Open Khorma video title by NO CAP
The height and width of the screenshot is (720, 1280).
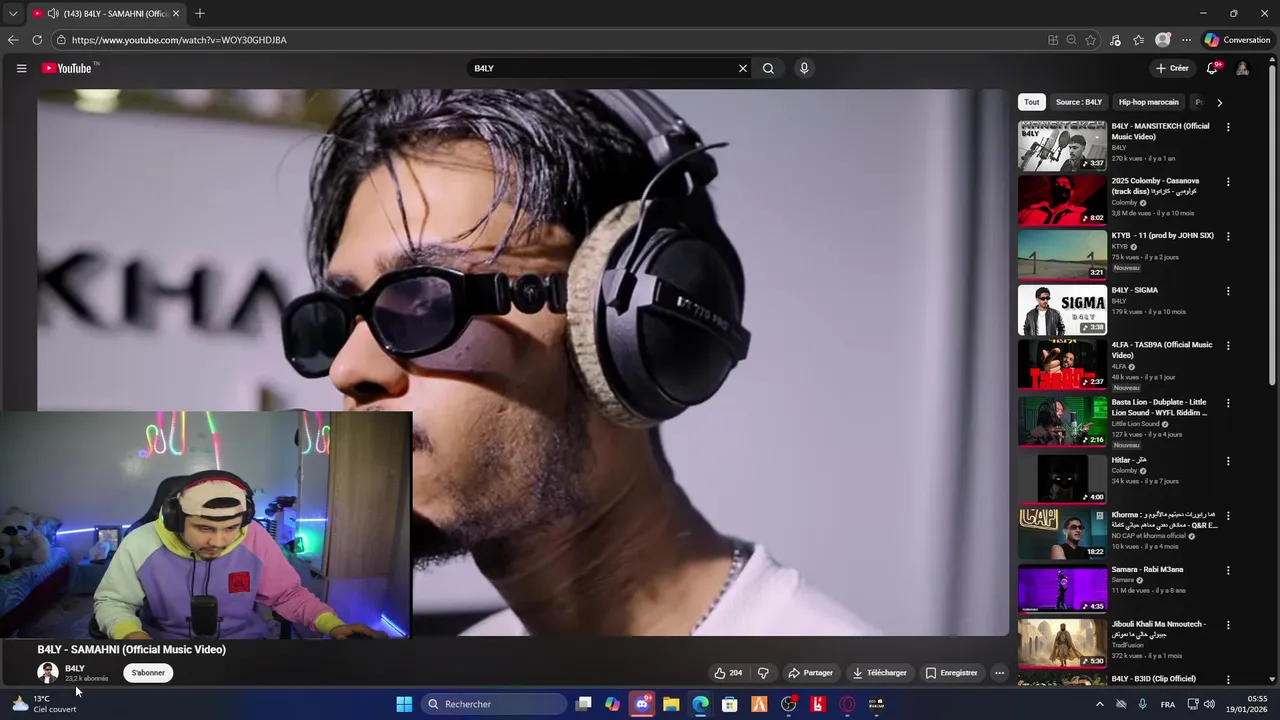point(1164,520)
